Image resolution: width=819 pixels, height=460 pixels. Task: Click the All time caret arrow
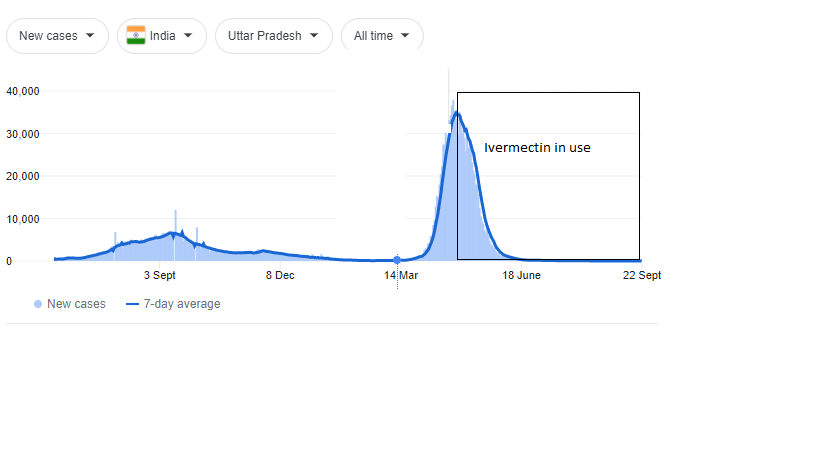405,36
